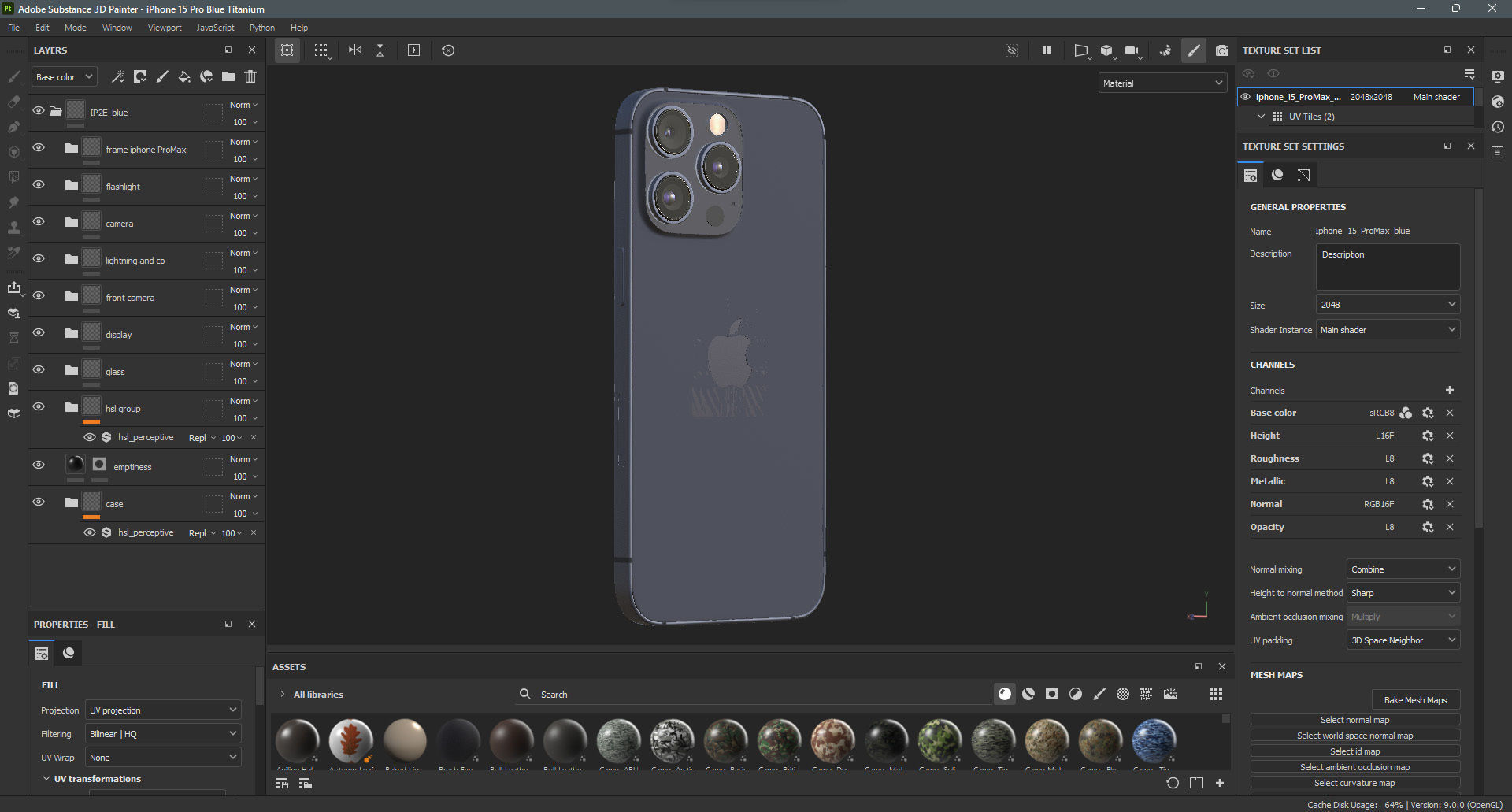Screen dimensions: 1512x812
Task: Hide hsl_perceptive filter under hsl group
Action: coord(90,437)
